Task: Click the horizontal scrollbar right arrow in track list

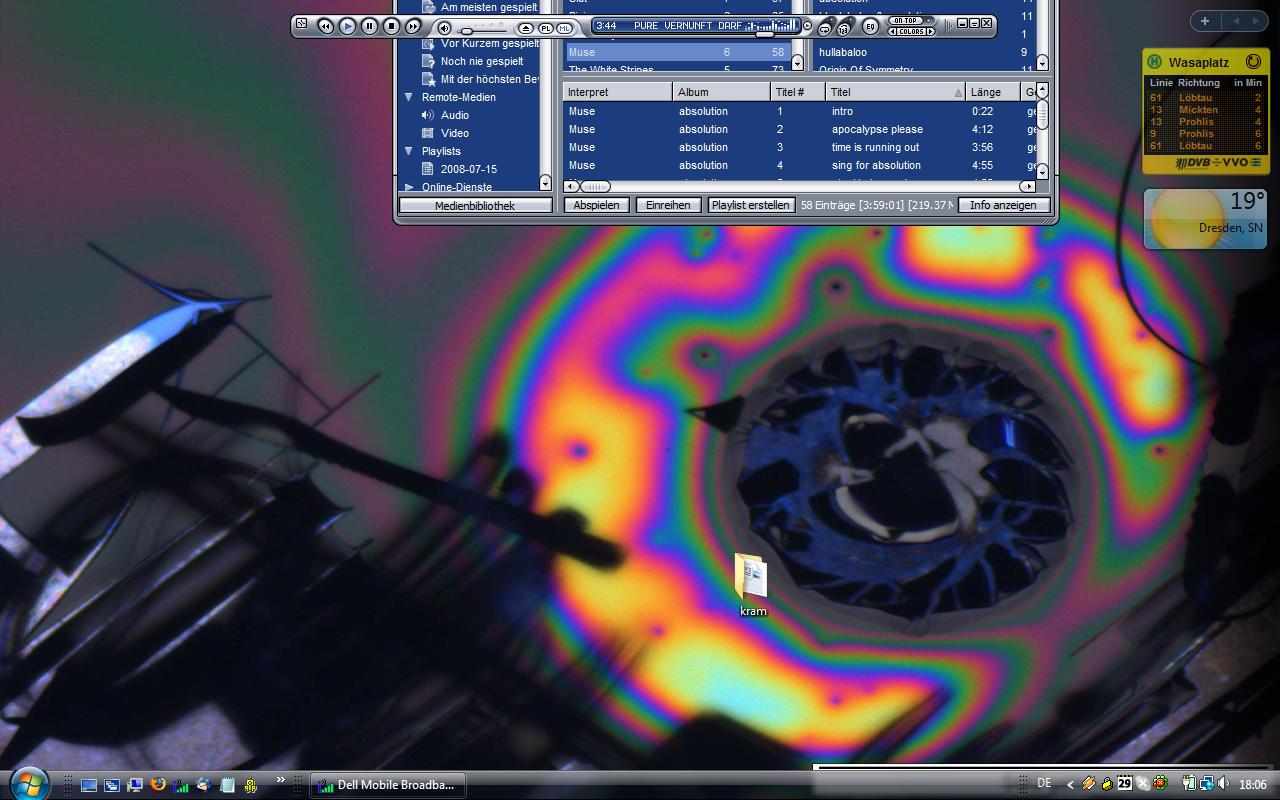Action: [1027, 186]
